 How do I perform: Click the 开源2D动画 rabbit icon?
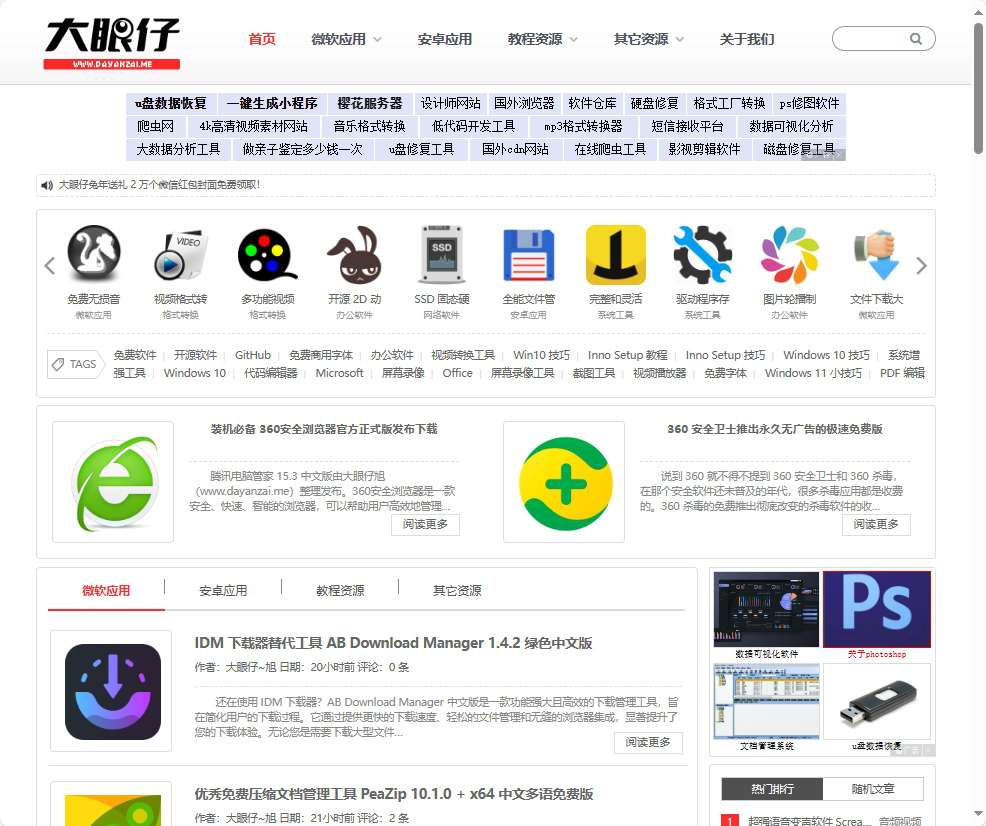pos(353,255)
